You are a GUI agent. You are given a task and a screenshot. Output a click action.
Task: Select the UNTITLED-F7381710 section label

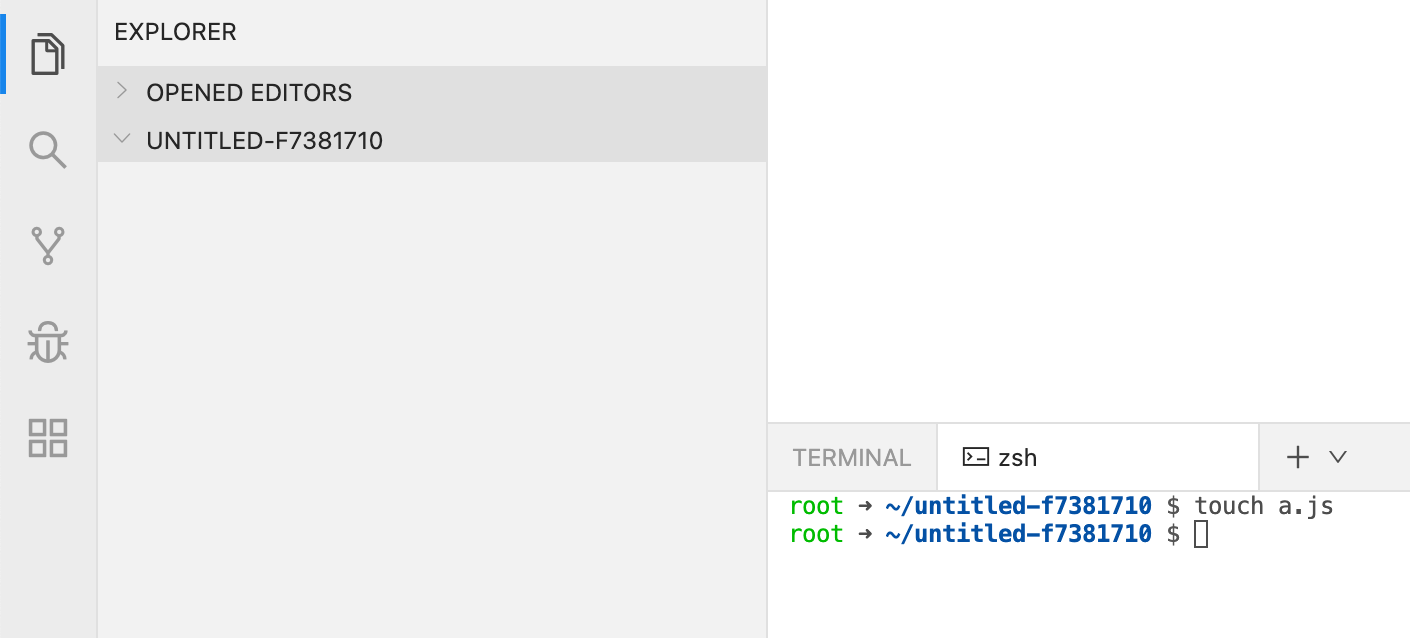click(x=265, y=140)
